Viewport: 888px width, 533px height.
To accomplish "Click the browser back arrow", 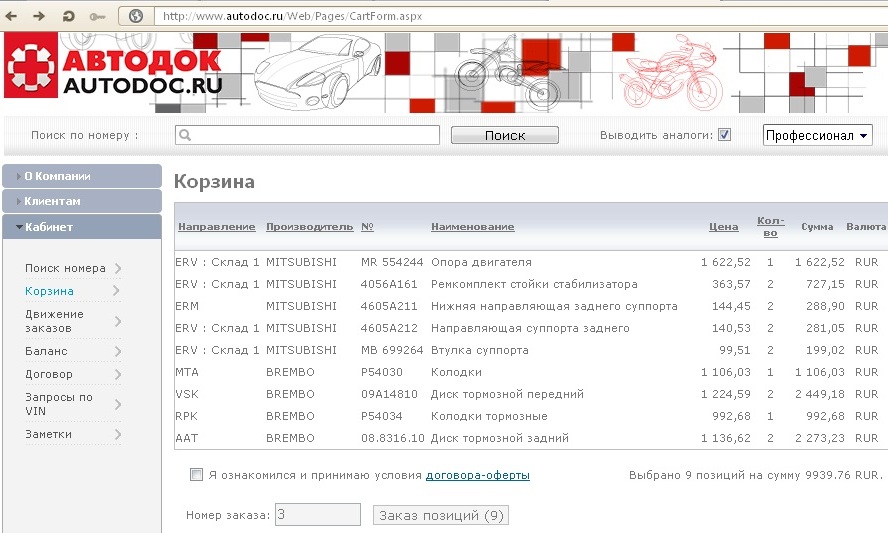I will point(13,16).
